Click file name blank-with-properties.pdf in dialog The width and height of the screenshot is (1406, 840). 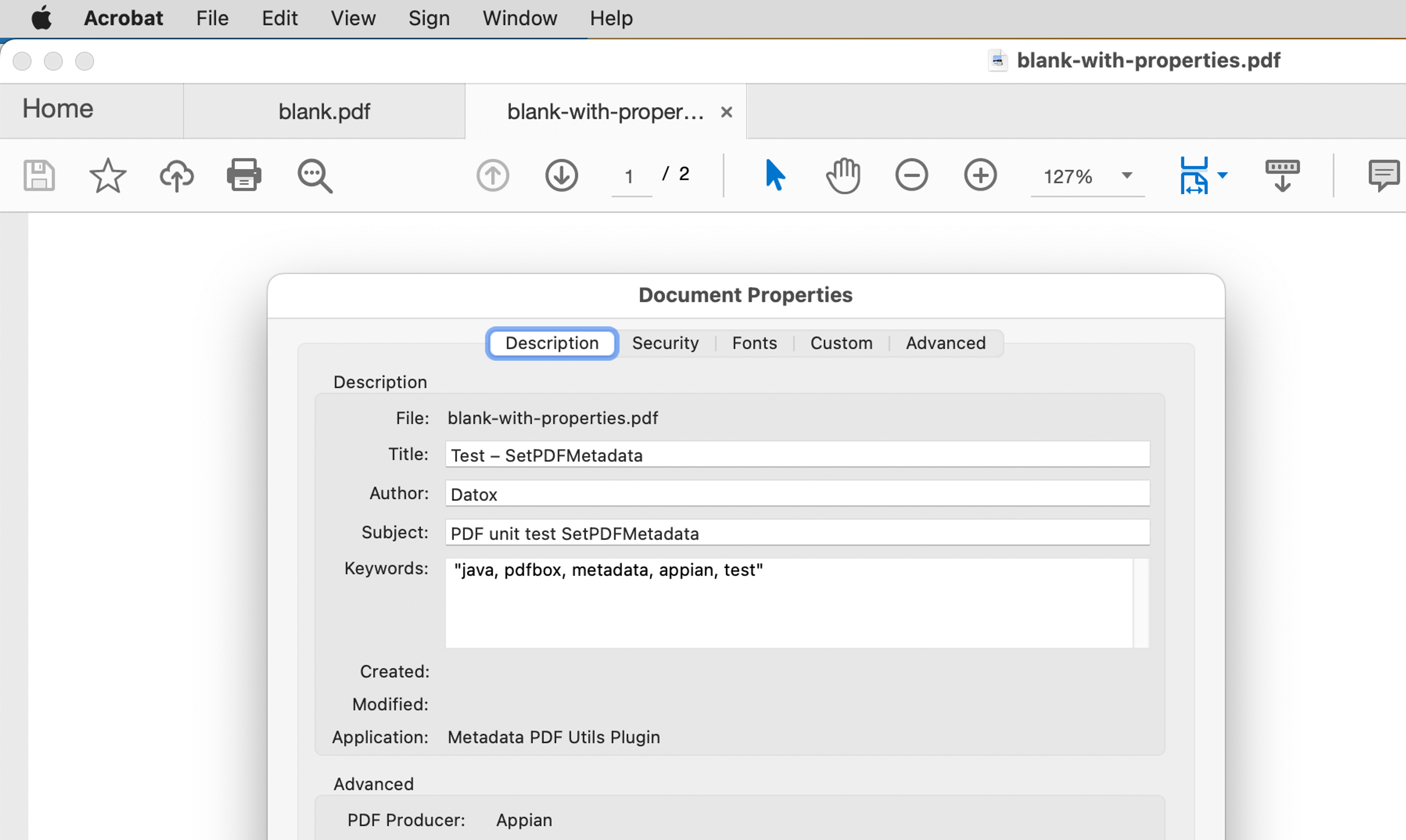pyautogui.click(x=553, y=418)
